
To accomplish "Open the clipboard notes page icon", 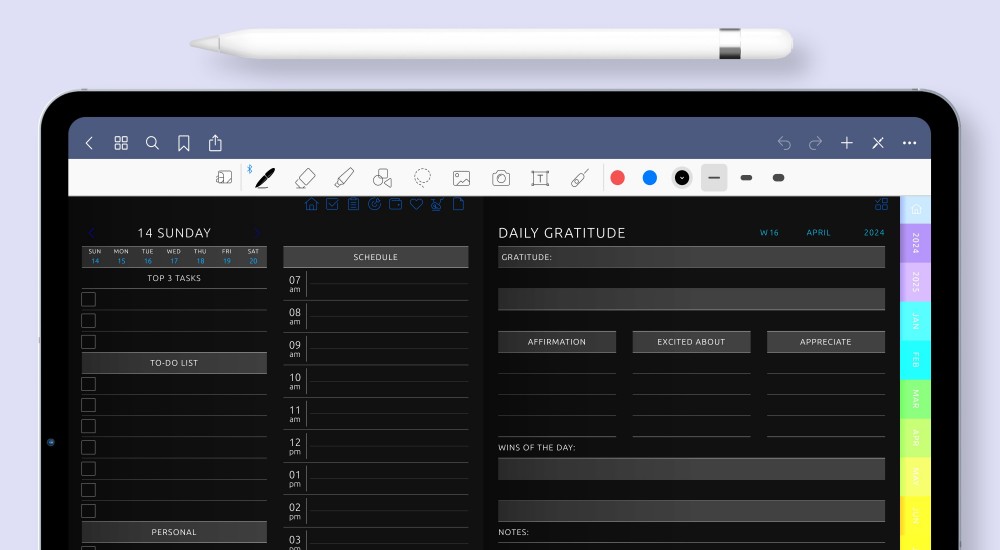I will [x=353, y=204].
